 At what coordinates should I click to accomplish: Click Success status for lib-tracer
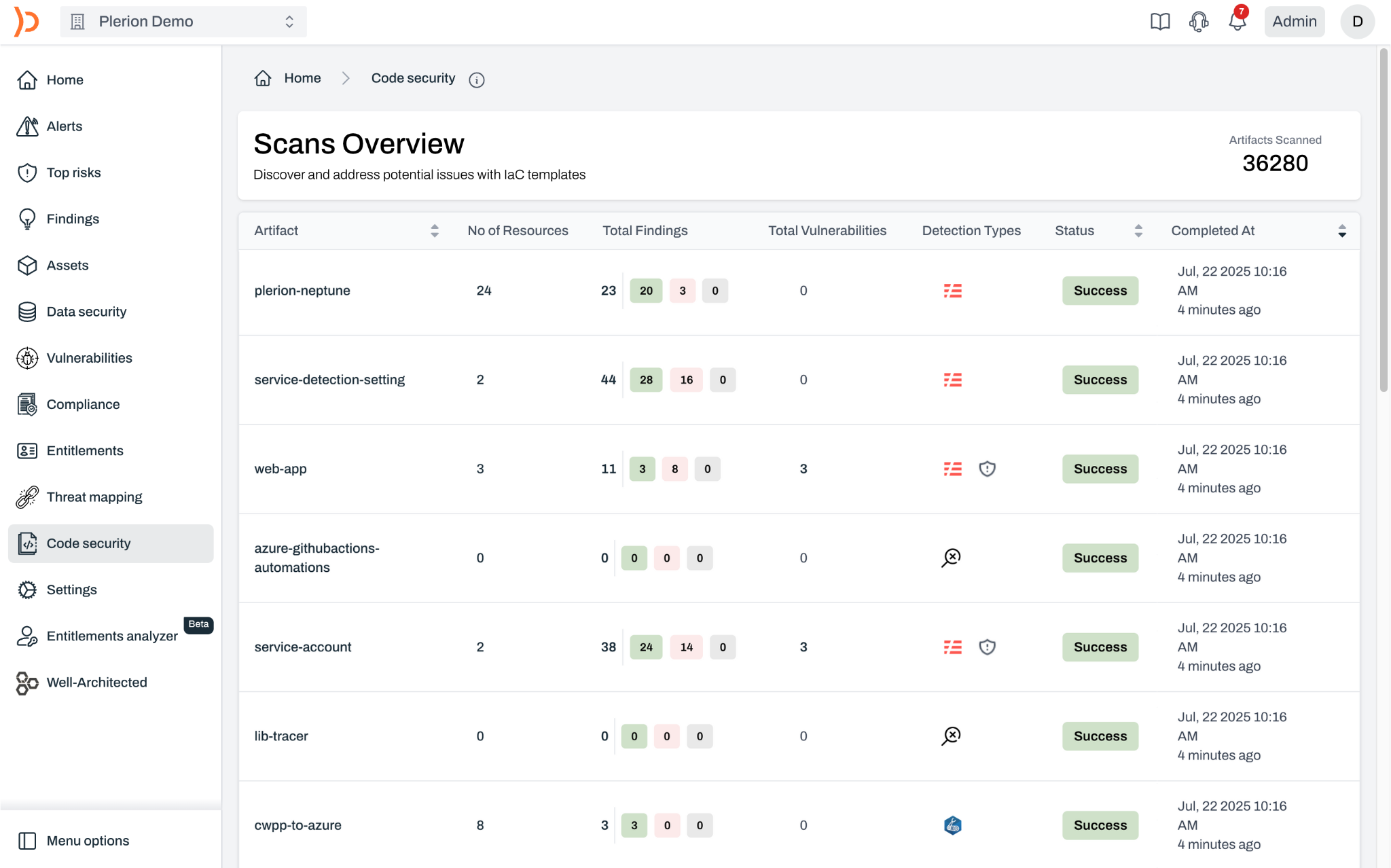pyautogui.click(x=1100, y=736)
